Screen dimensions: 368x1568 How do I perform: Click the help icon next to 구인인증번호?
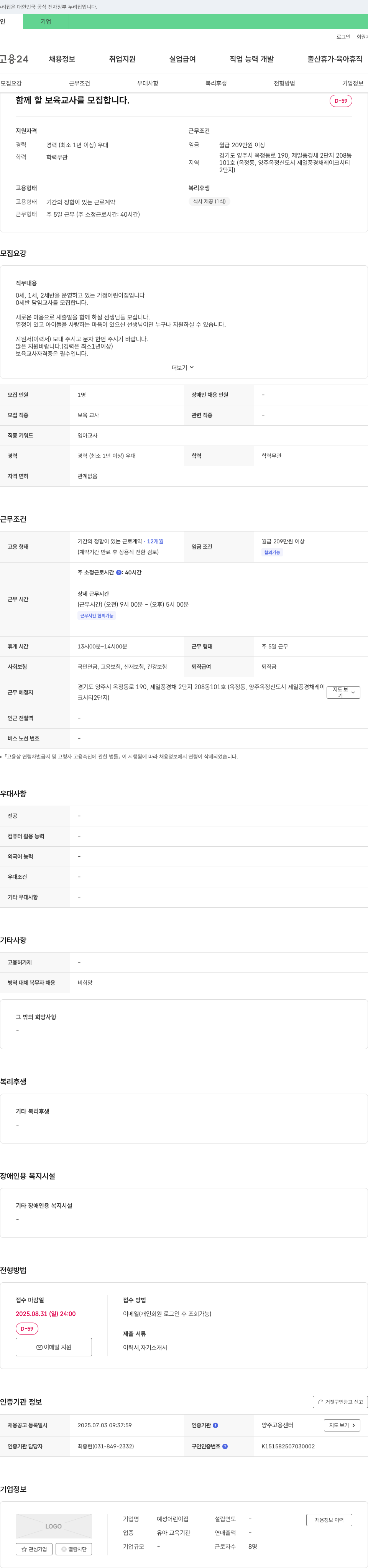coord(225,1446)
